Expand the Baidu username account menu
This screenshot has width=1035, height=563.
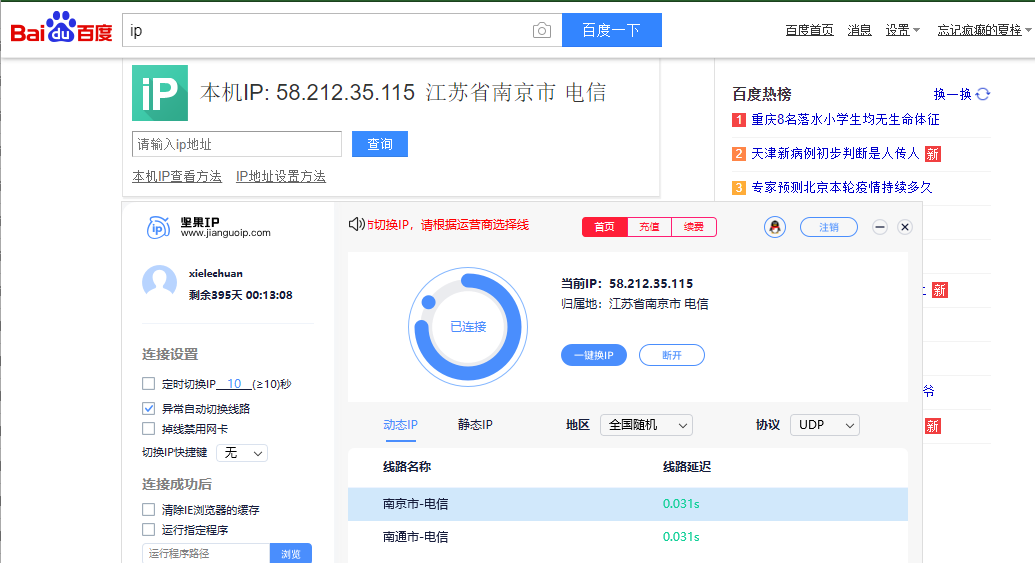984,30
